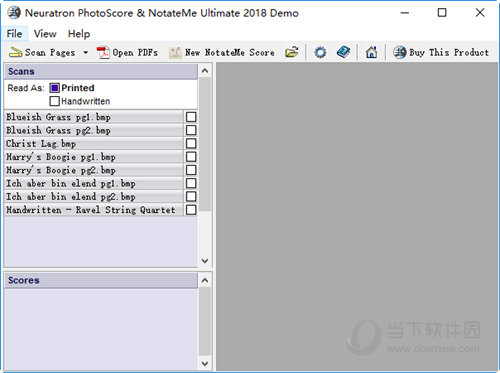This screenshot has height=373, width=500.
Task: Click the Open PDFs icon
Action: pyautogui.click(x=103, y=52)
